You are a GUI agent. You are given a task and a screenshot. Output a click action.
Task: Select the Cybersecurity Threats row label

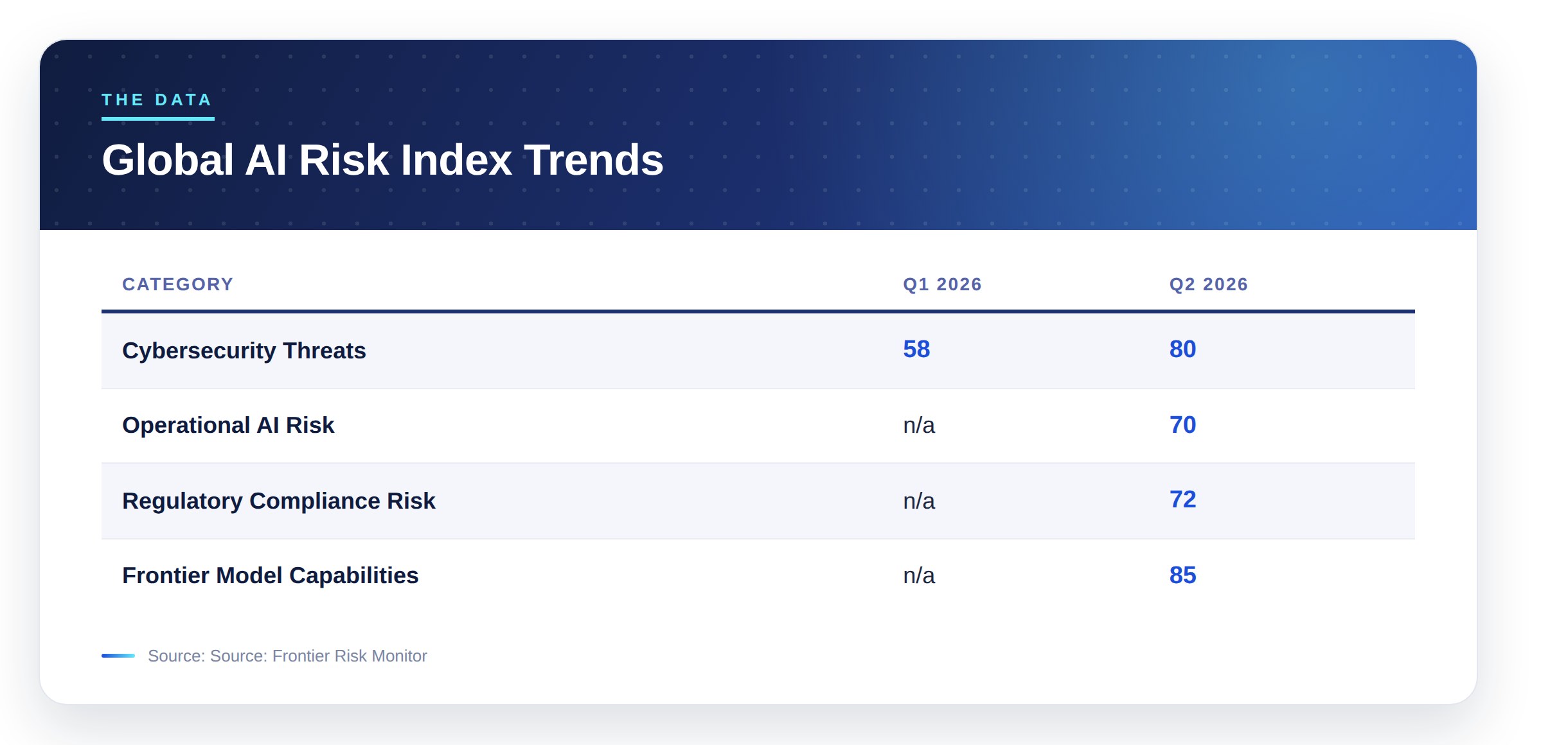(x=244, y=351)
